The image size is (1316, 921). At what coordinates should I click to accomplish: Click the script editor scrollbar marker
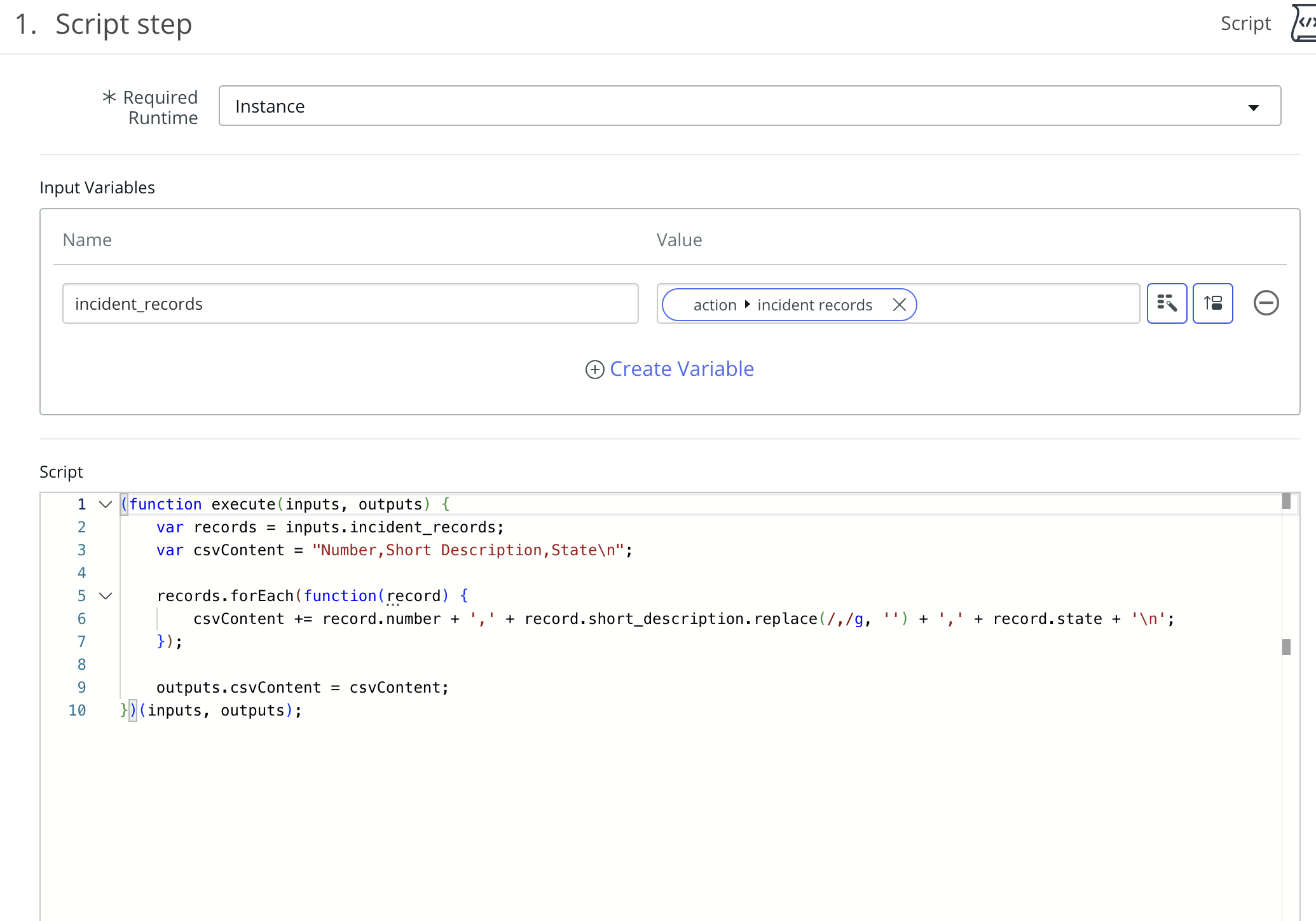[x=1286, y=647]
